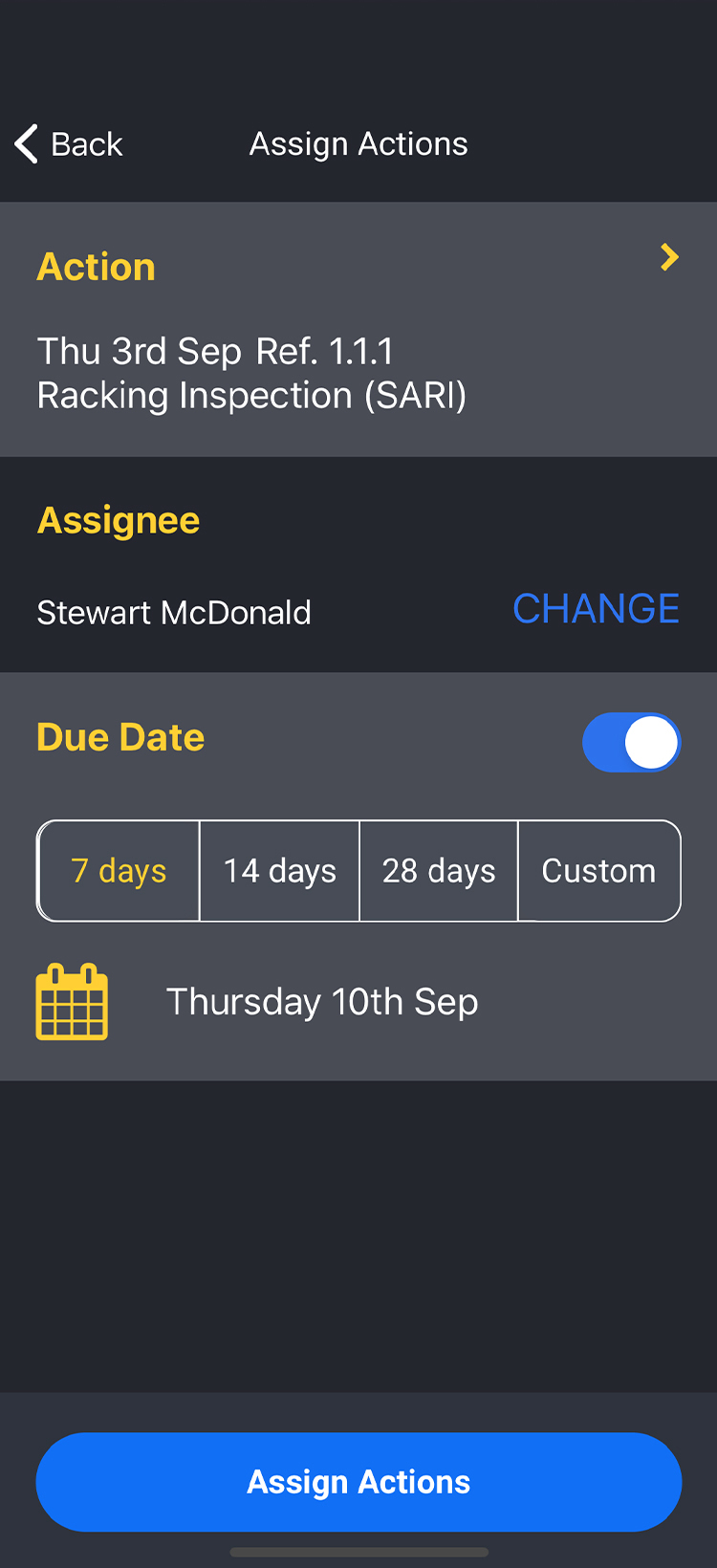Choose the Custom due date option
717x1568 pixels.
[x=598, y=870]
